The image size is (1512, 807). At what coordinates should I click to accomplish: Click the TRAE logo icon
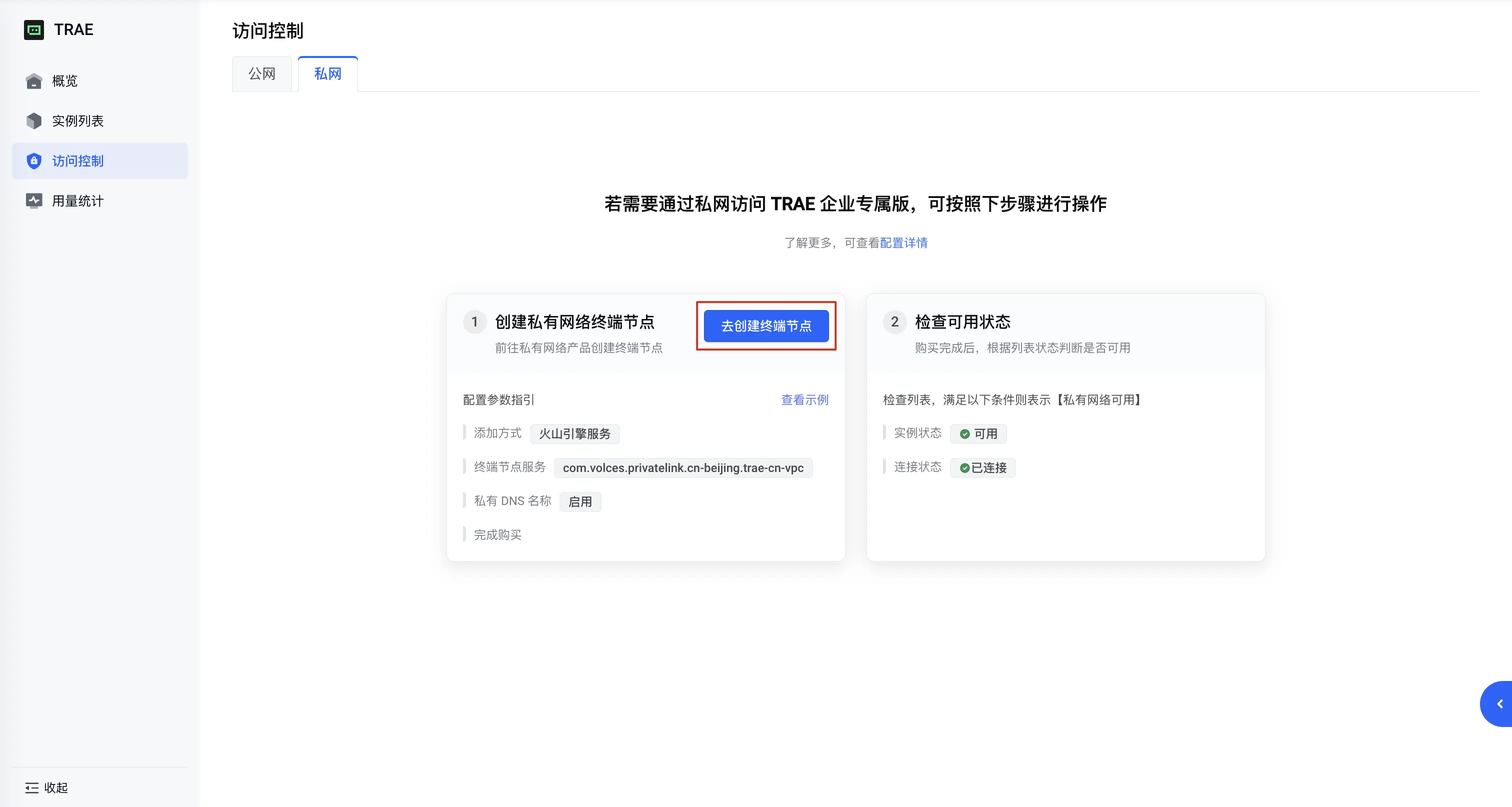(x=34, y=30)
